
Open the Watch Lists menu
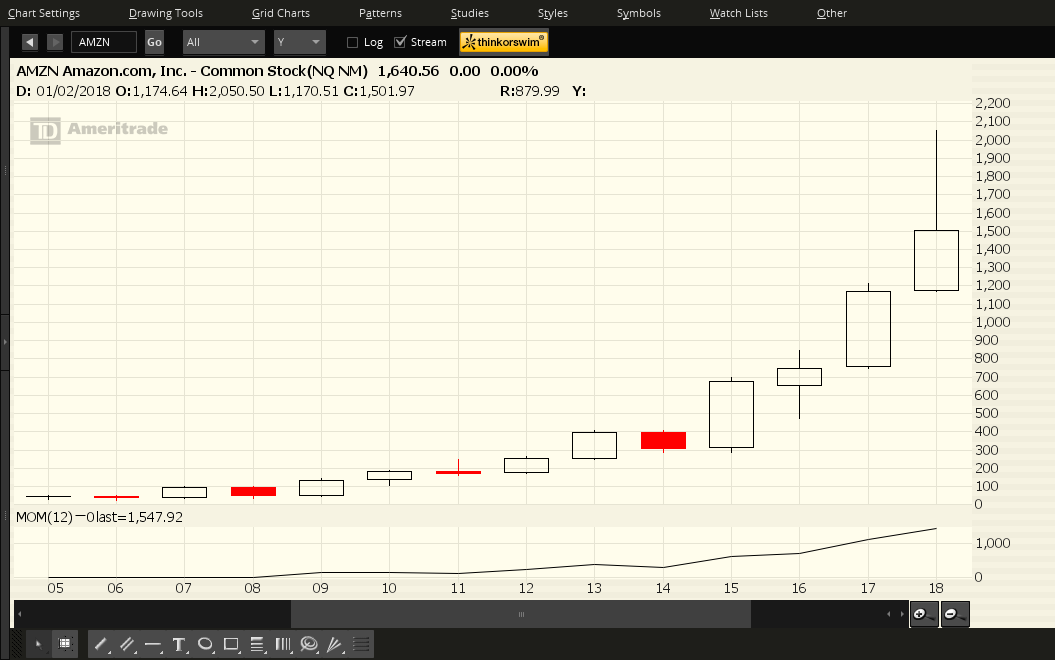tap(738, 13)
